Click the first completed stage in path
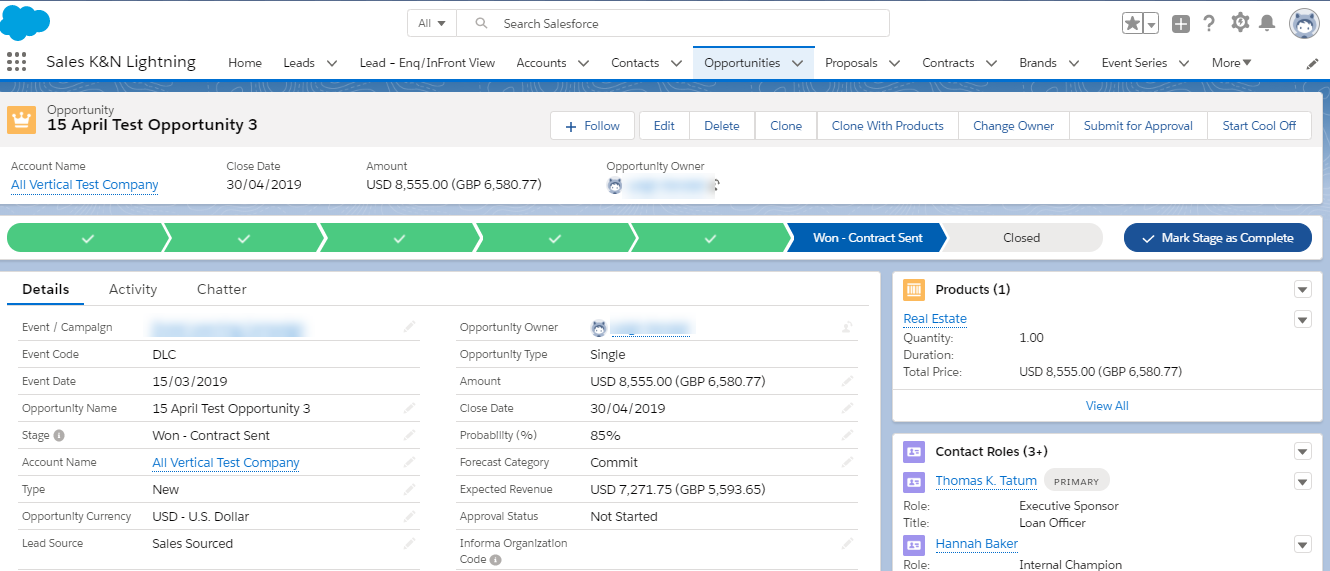 [87, 238]
